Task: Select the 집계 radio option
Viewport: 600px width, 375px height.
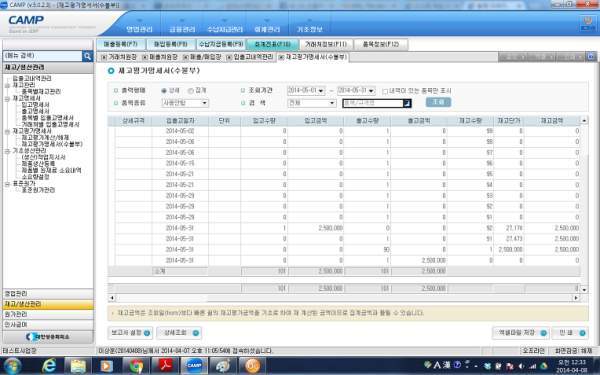Action: pyautogui.click(x=191, y=91)
